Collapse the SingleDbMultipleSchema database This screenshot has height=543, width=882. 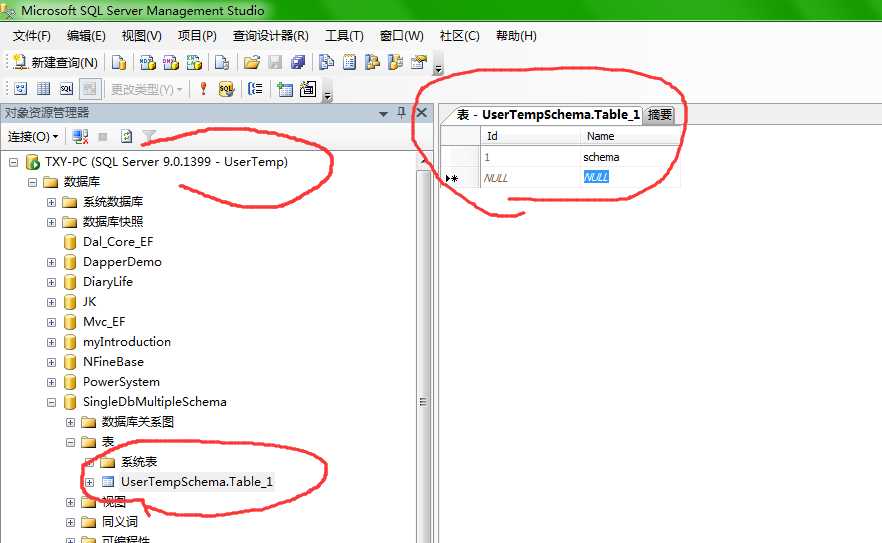click(x=51, y=402)
